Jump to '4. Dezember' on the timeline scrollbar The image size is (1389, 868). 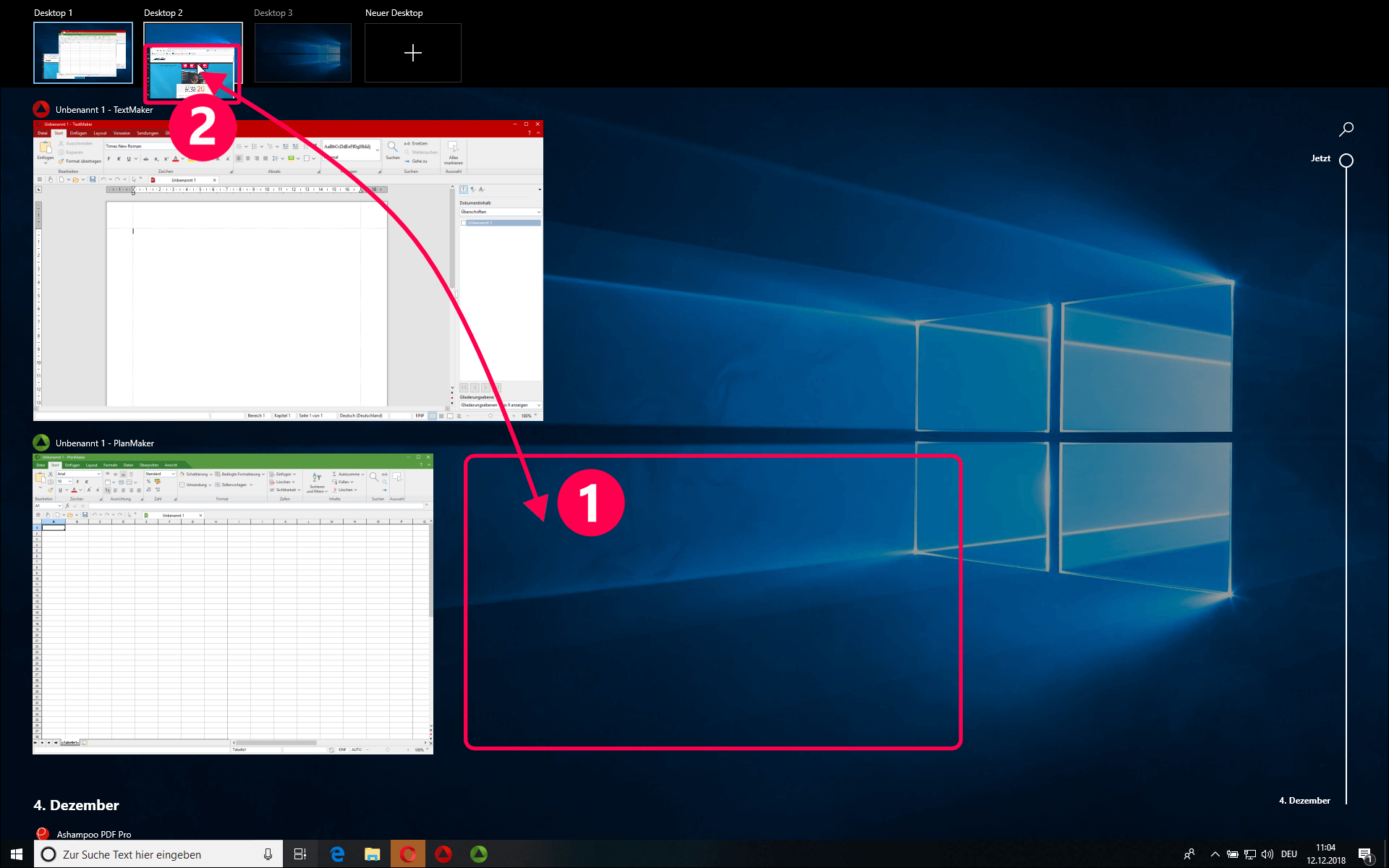click(x=1304, y=801)
